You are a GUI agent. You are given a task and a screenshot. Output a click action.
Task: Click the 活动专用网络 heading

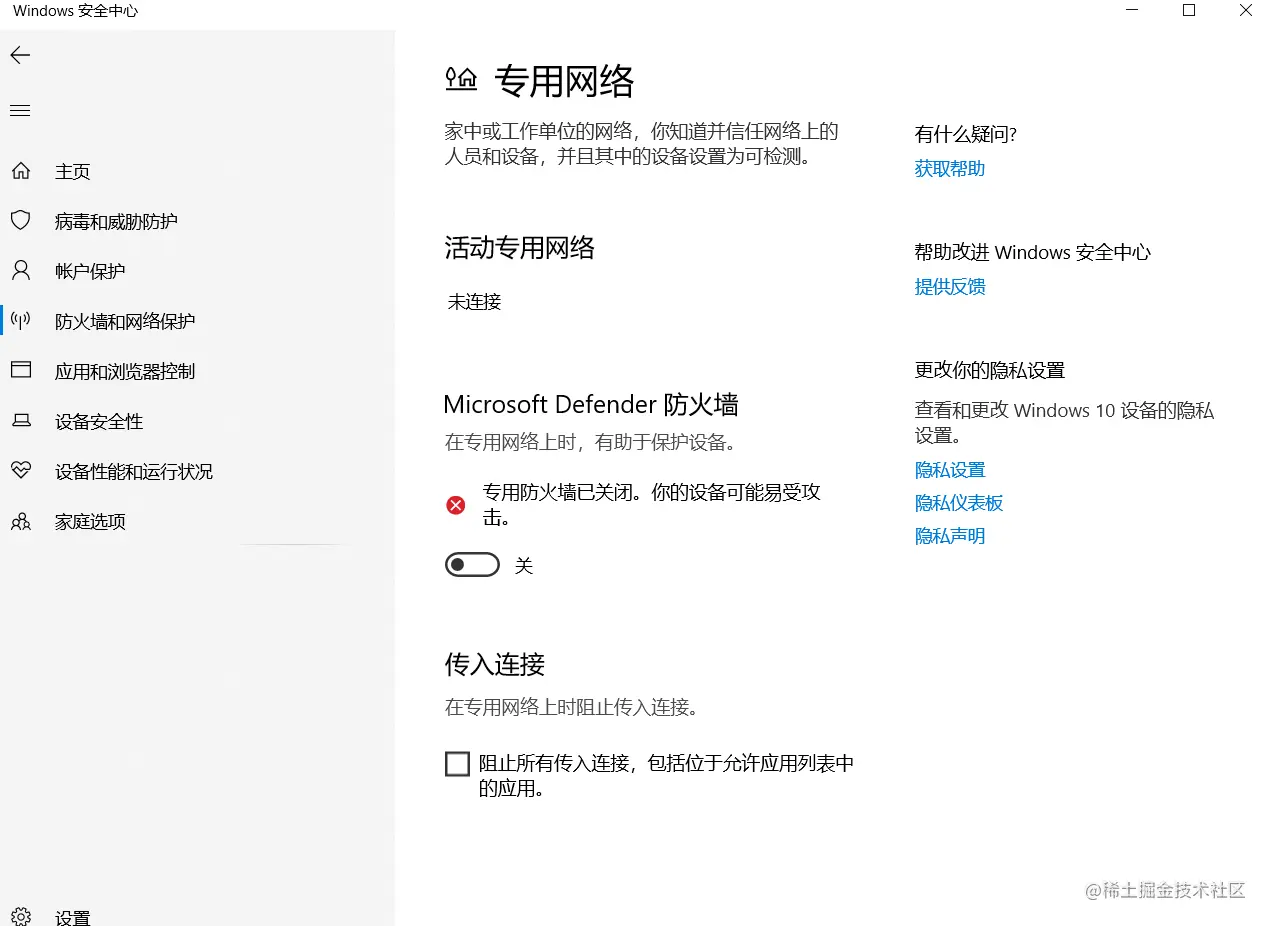[519, 247]
